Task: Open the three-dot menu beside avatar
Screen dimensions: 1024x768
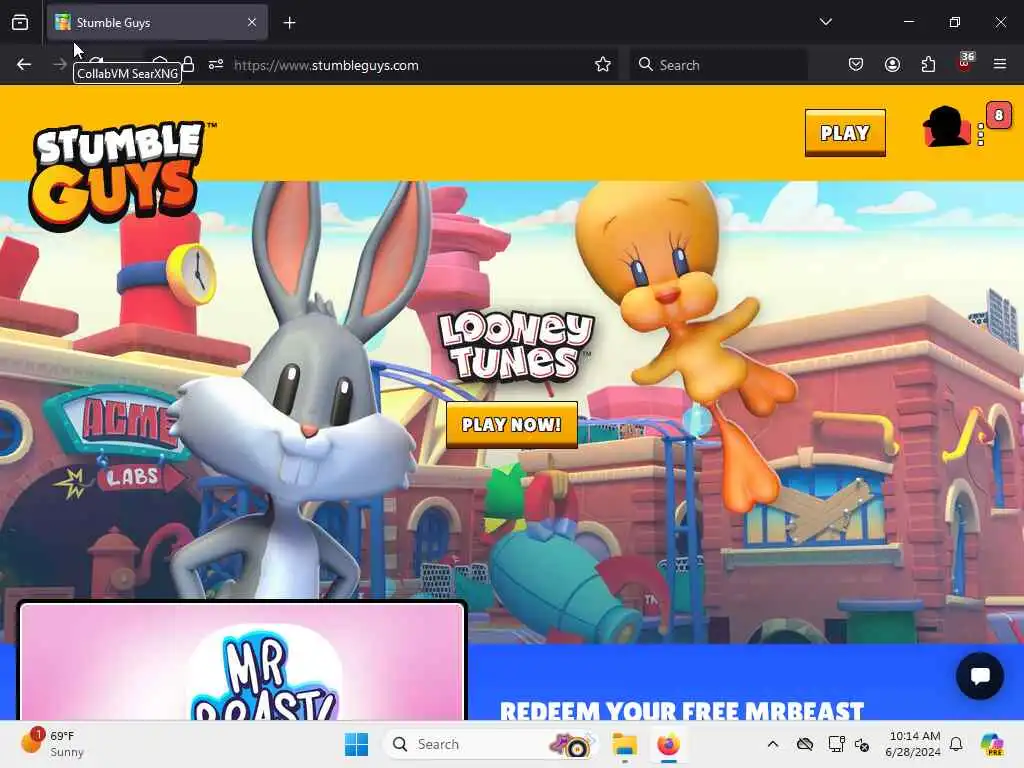Action: tap(980, 135)
